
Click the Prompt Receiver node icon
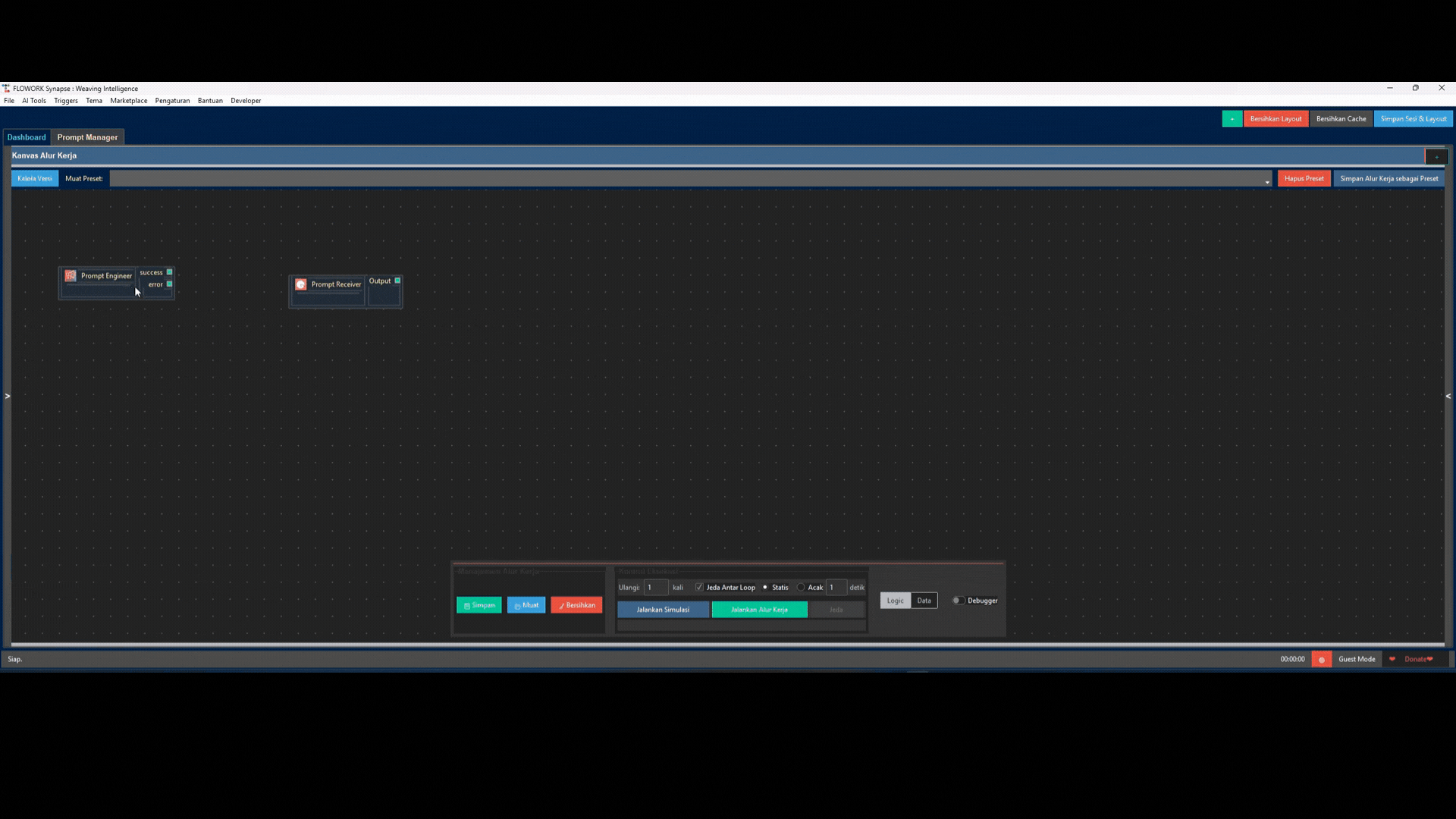pyautogui.click(x=301, y=284)
